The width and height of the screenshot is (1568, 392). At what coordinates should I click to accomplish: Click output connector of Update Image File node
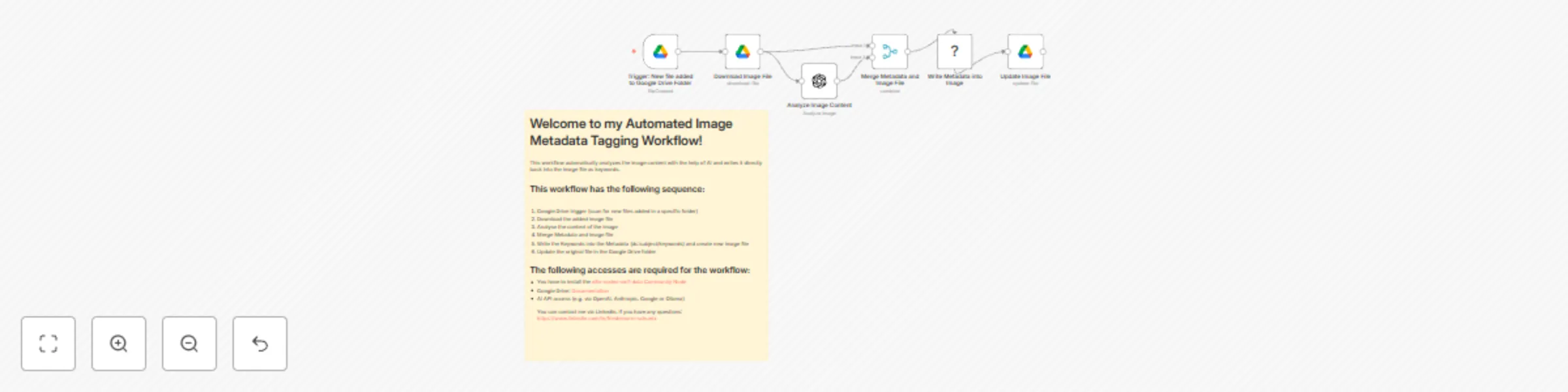tap(1043, 52)
